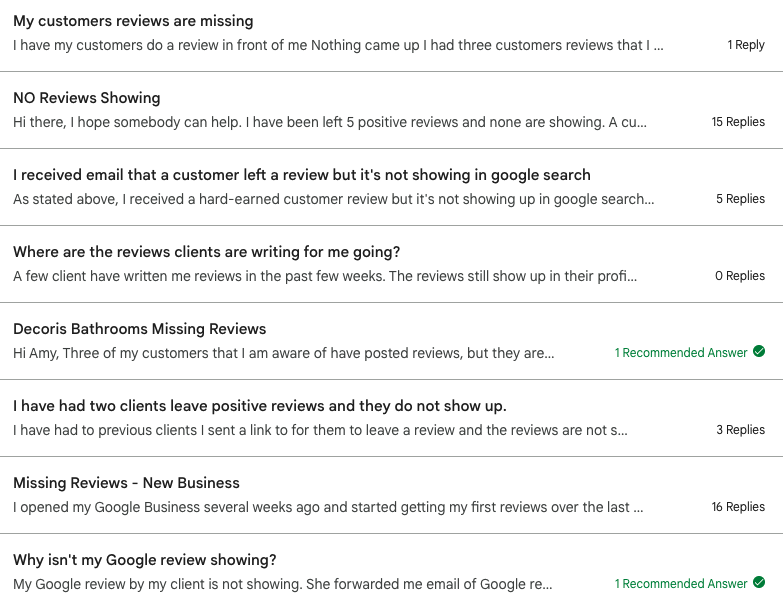The image size is (783, 607).
Task: Click "1 Recommended Answer" on Decoris Bathrooms thread
Action: (681, 353)
